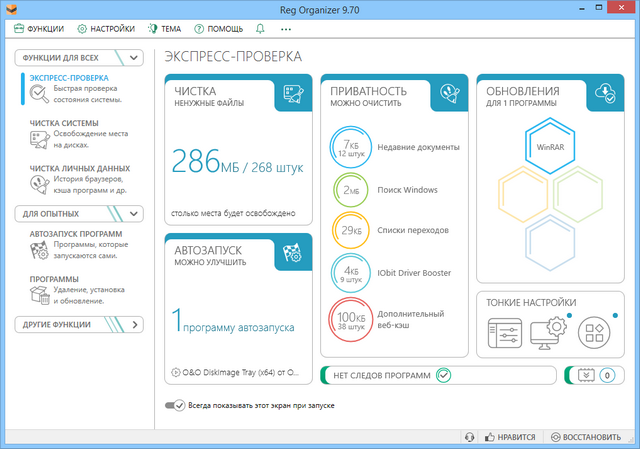Click the Обновления cloud download icon
The height and width of the screenshot is (449, 640).
click(604, 93)
